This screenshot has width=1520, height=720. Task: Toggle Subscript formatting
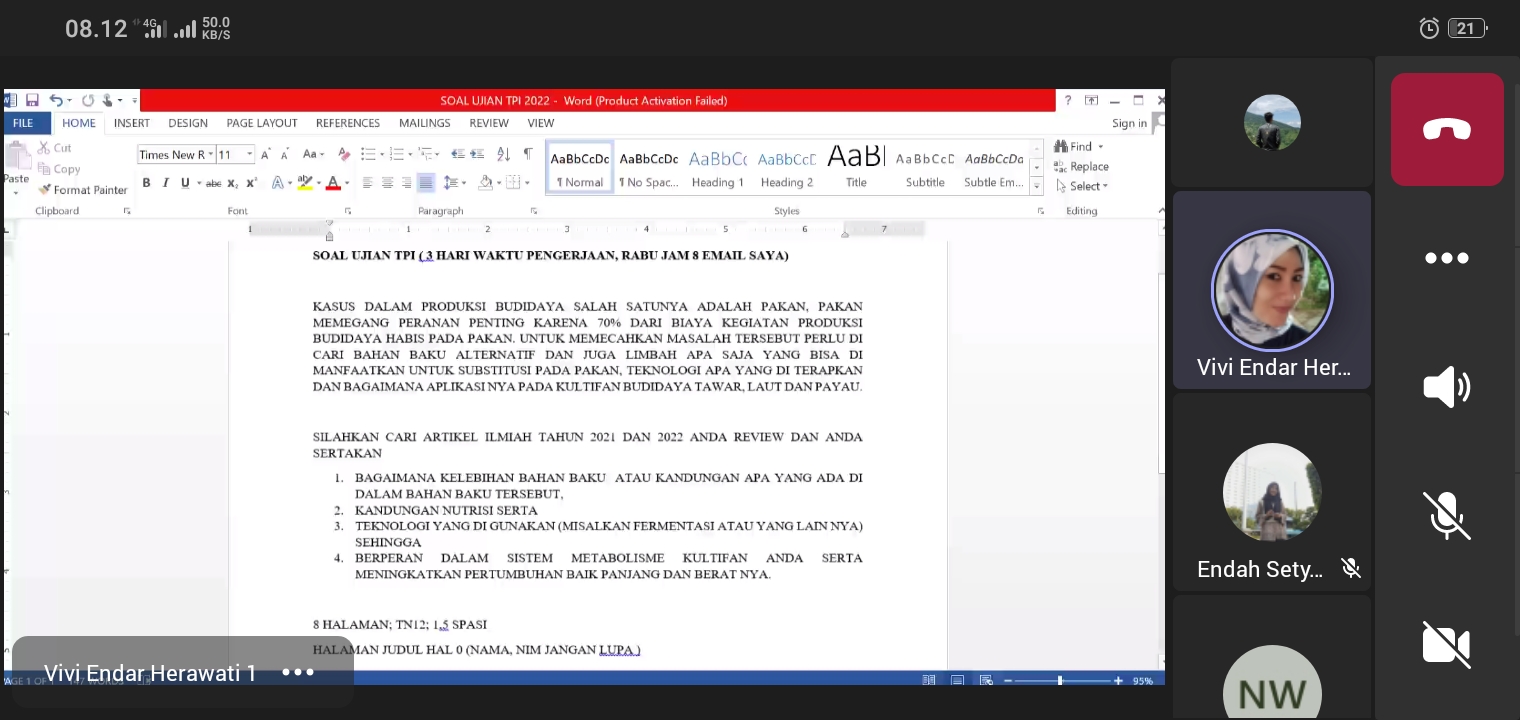tap(232, 183)
